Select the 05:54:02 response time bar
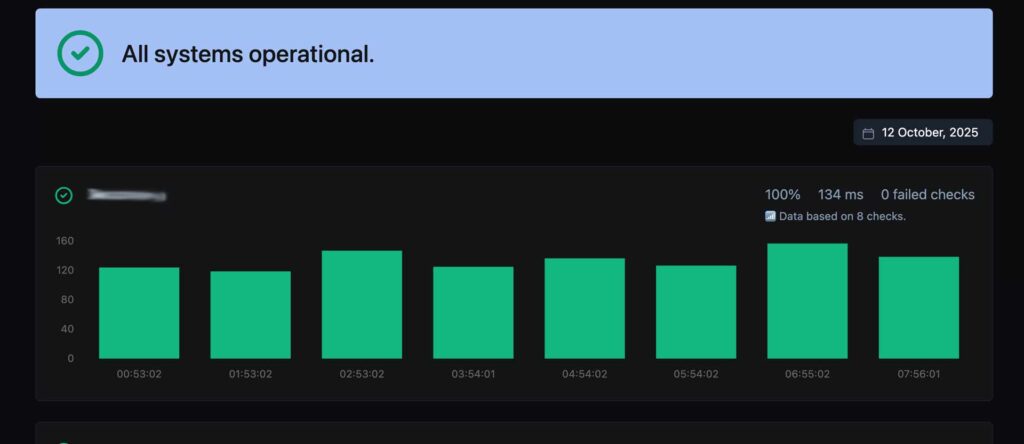This screenshot has width=1024, height=444. coord(696,311)
